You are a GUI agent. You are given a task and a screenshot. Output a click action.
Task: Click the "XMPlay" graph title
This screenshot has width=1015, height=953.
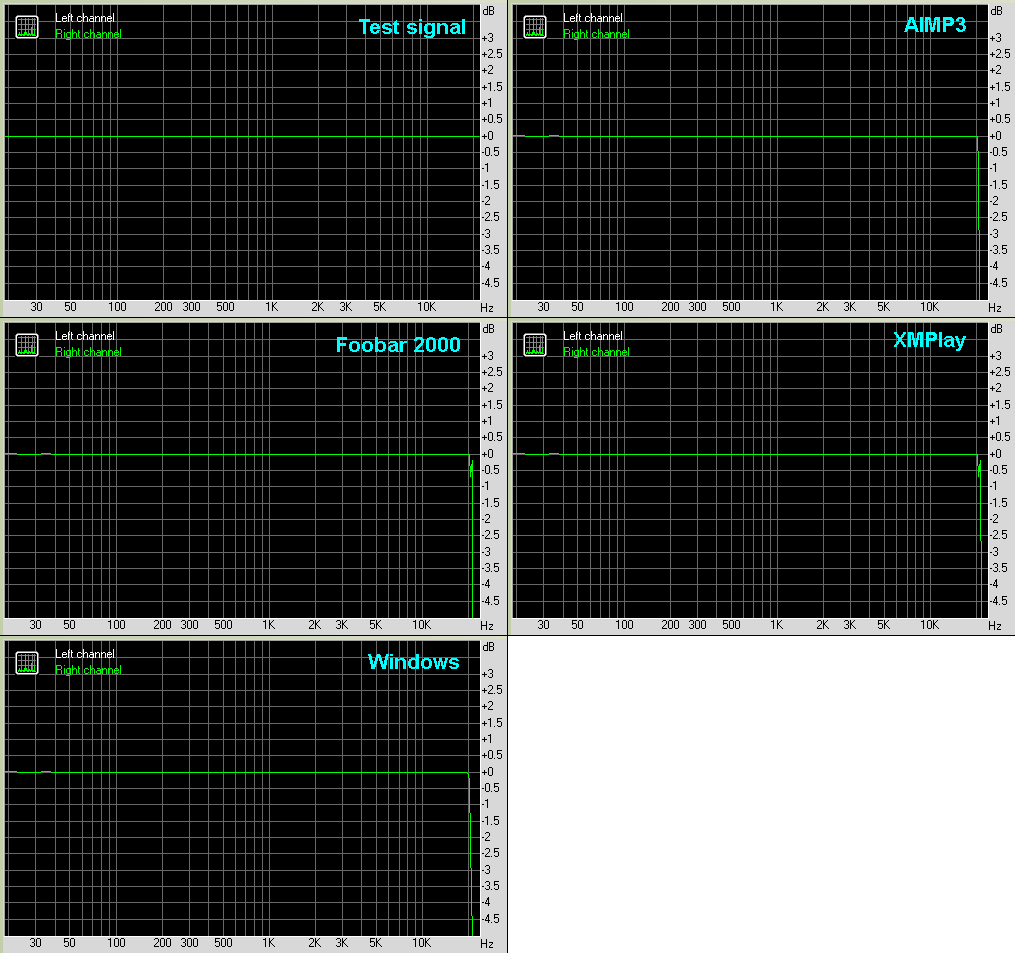pyautogui.click(x=930, y=341)
